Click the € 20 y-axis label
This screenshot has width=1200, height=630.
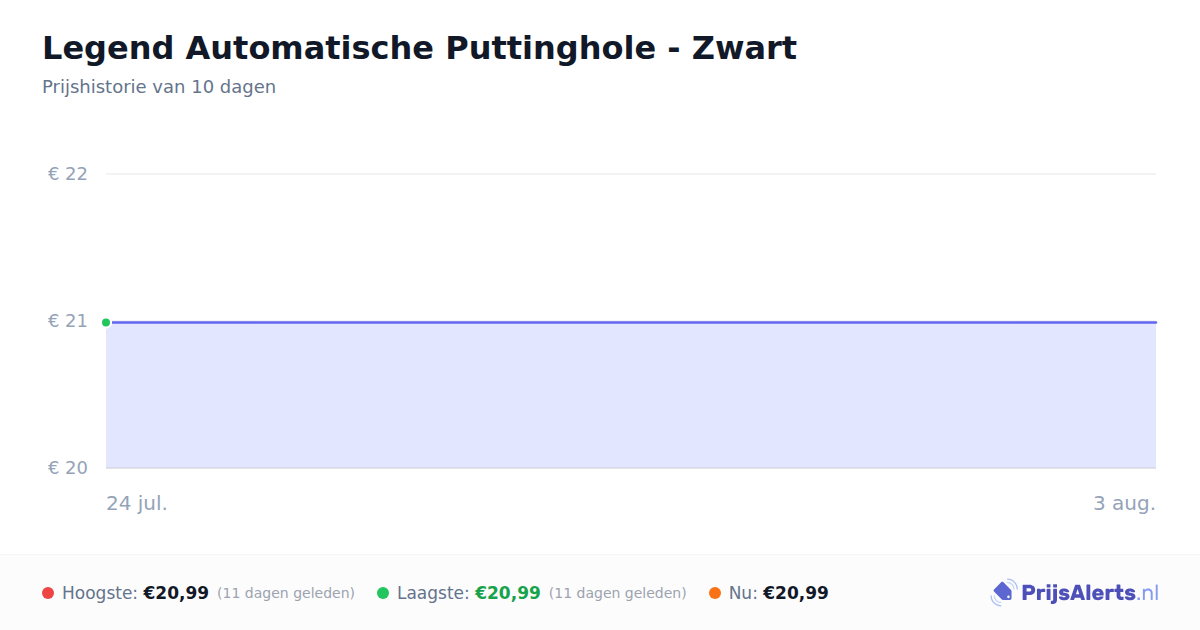pyautogui.click(x=68, y=468)
